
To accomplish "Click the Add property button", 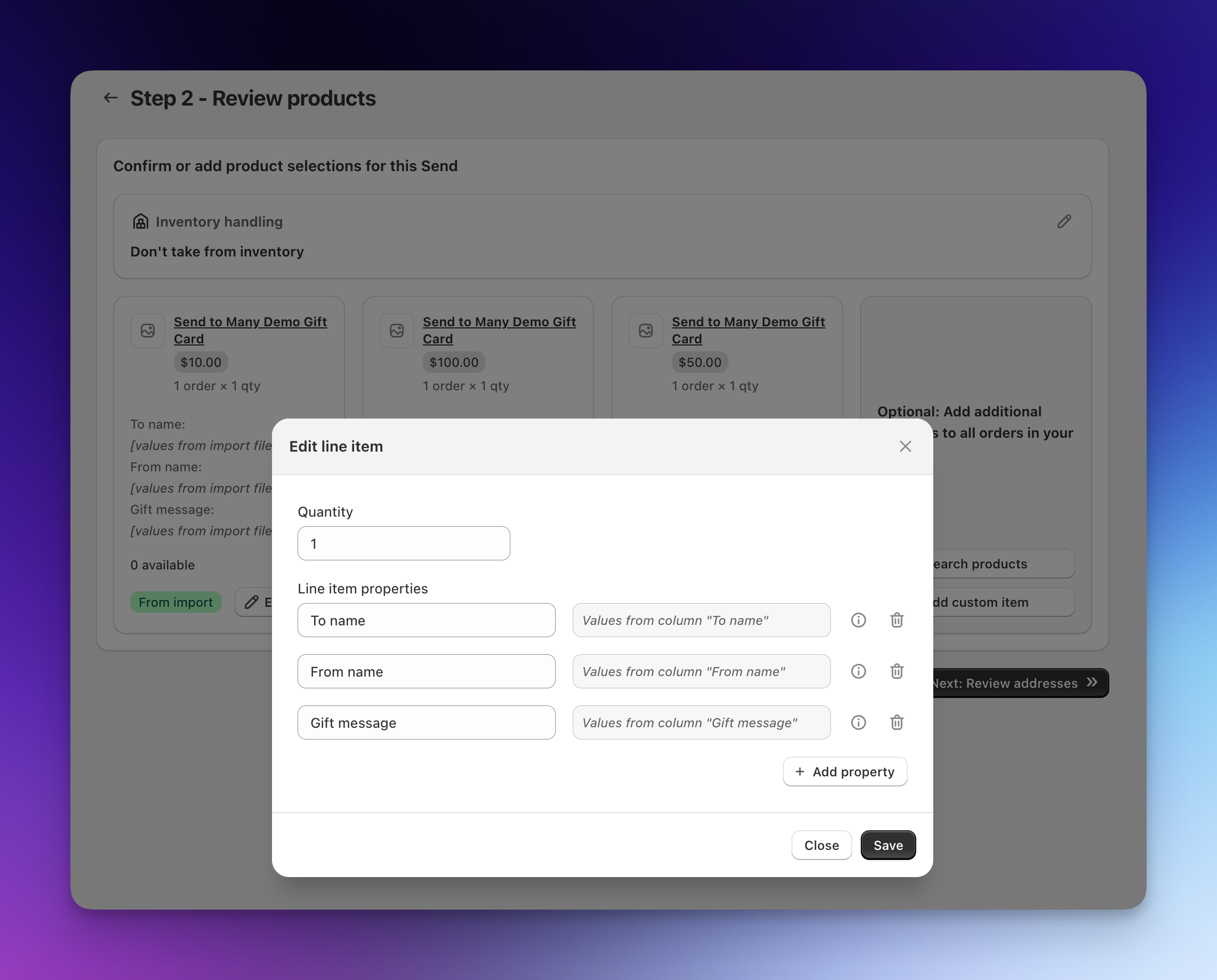I will coord(845,772).
